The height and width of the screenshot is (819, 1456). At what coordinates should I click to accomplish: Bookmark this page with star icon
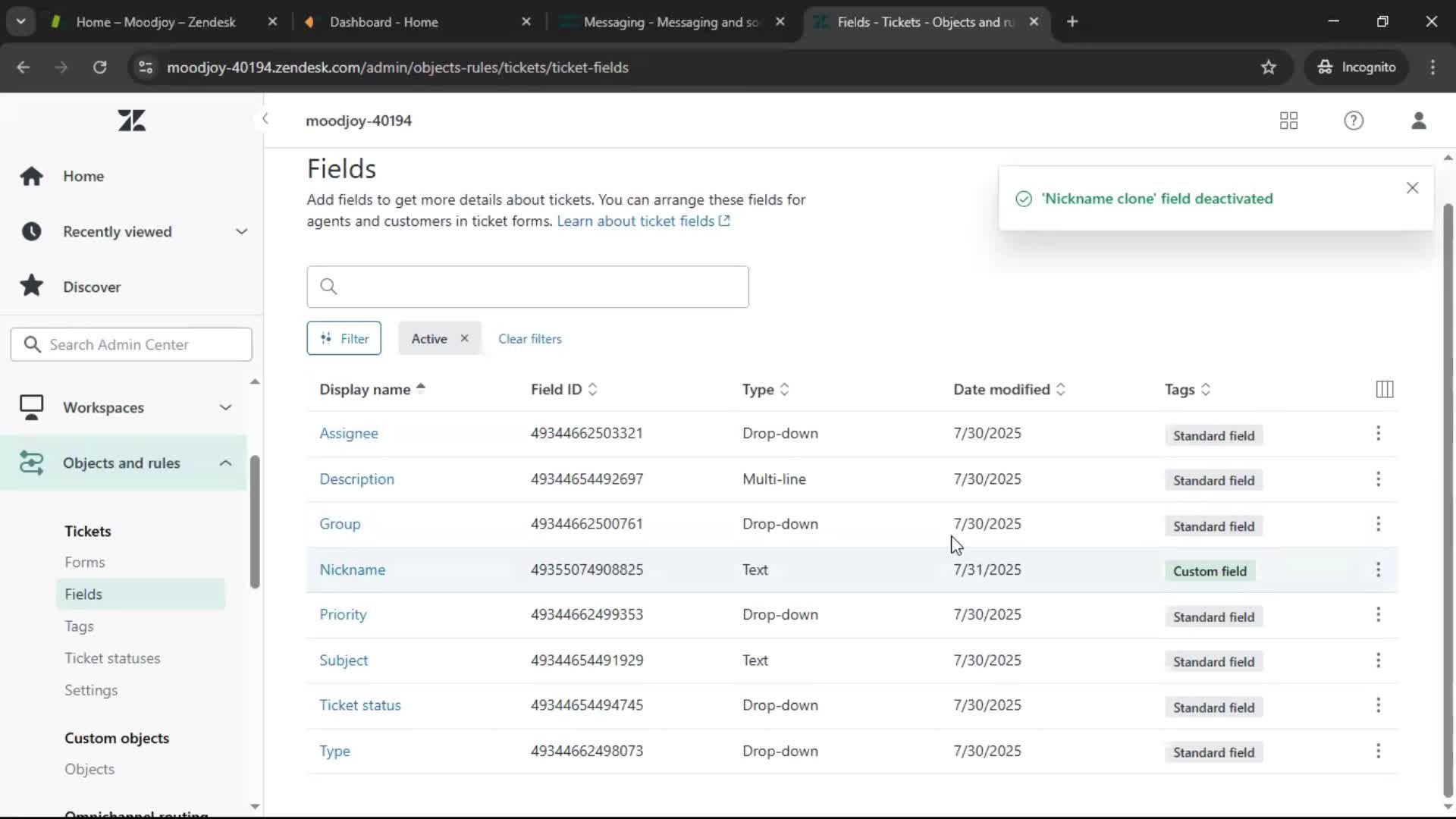coord(1269,67)
